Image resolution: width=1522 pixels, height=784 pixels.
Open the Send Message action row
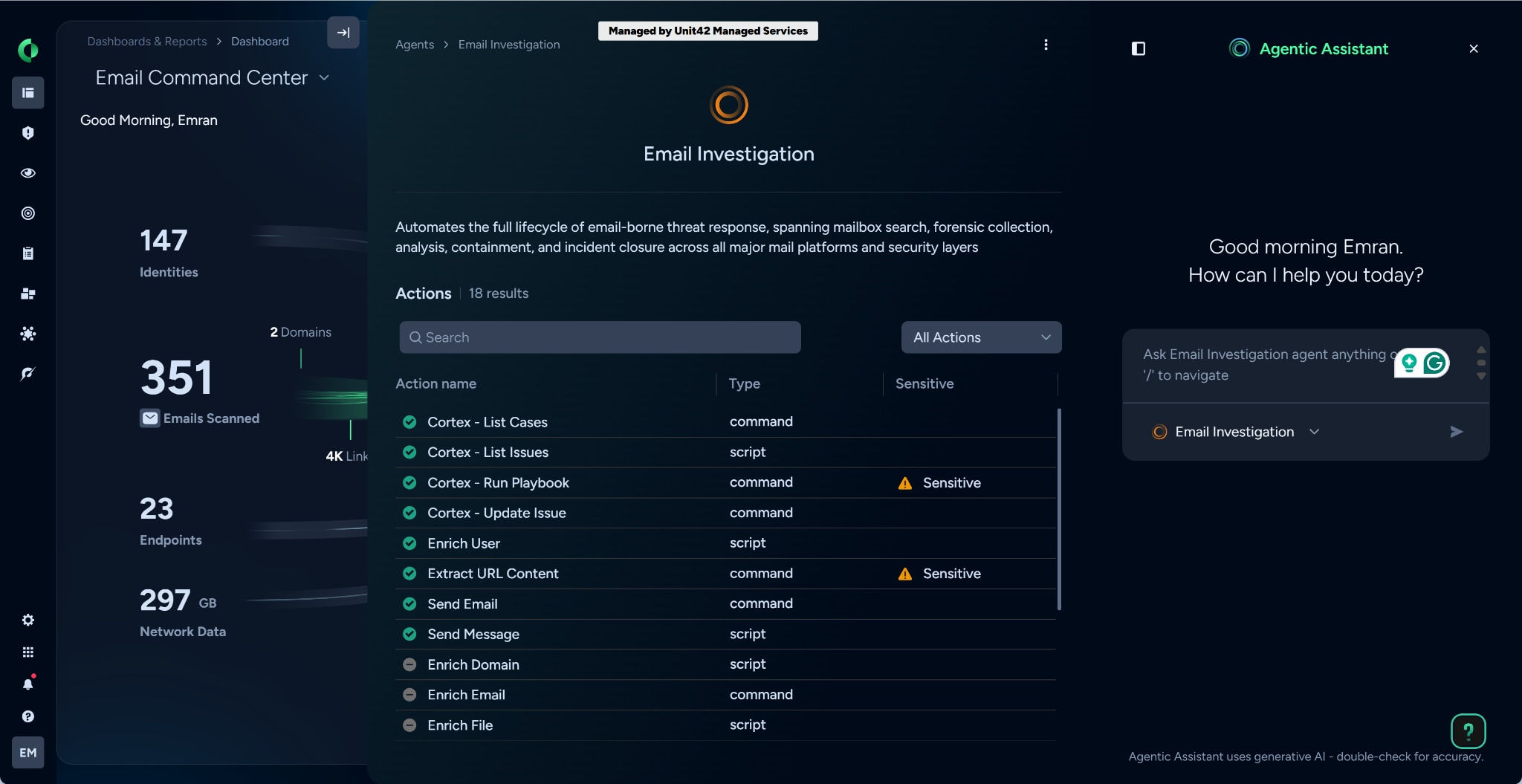pyautogui.click(x=725, y=634)
